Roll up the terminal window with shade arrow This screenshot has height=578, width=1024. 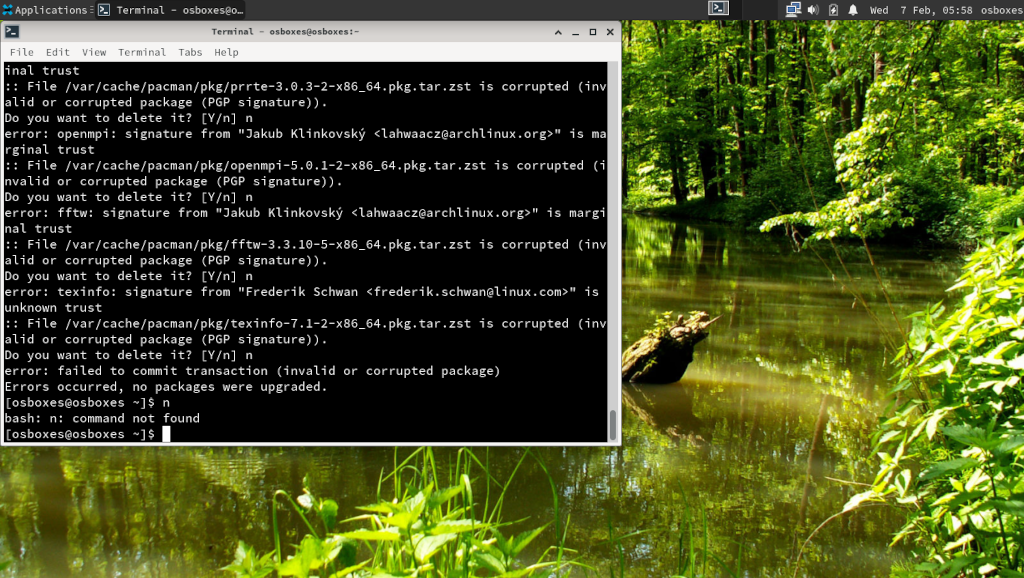coord(560,32)
